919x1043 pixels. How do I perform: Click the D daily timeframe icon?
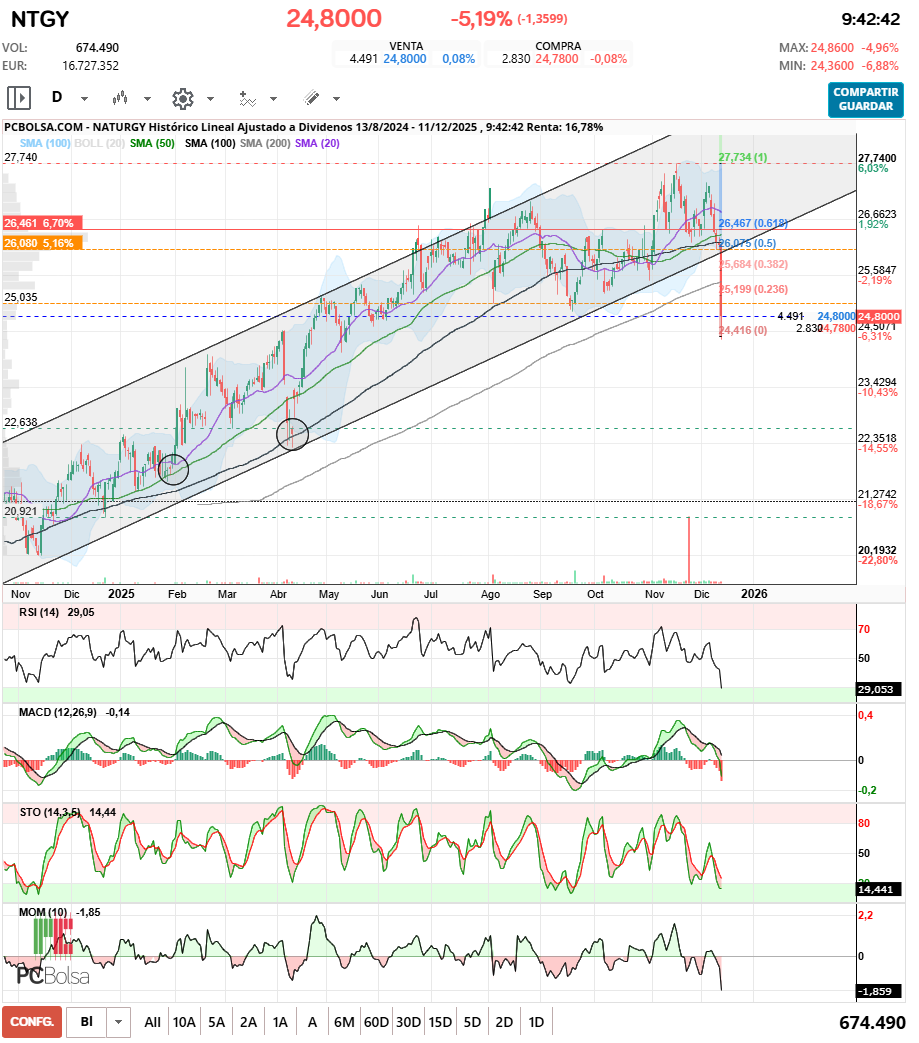click(57, 98)
